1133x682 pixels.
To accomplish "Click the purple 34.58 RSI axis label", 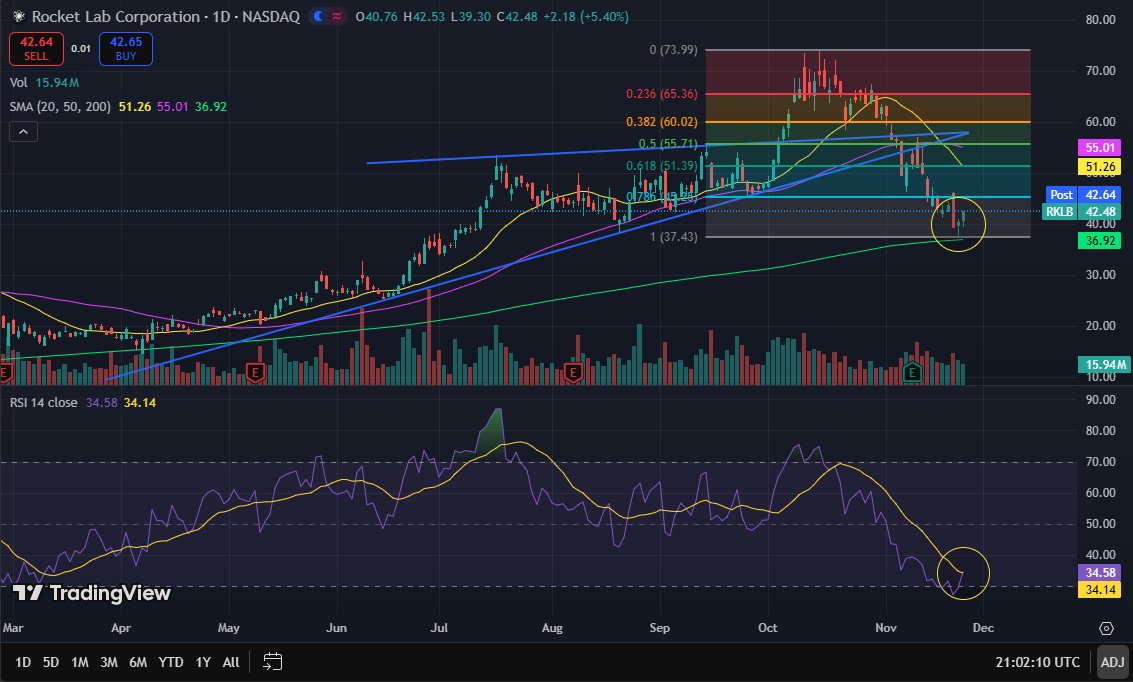I will [x=1100, y=573].
